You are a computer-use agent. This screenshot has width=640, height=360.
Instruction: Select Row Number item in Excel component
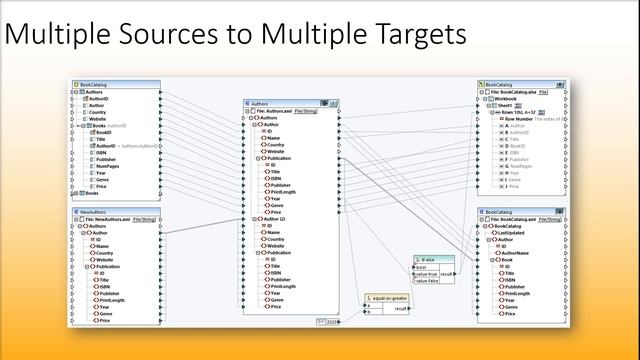pyautogui.click(x=519, y=119)
